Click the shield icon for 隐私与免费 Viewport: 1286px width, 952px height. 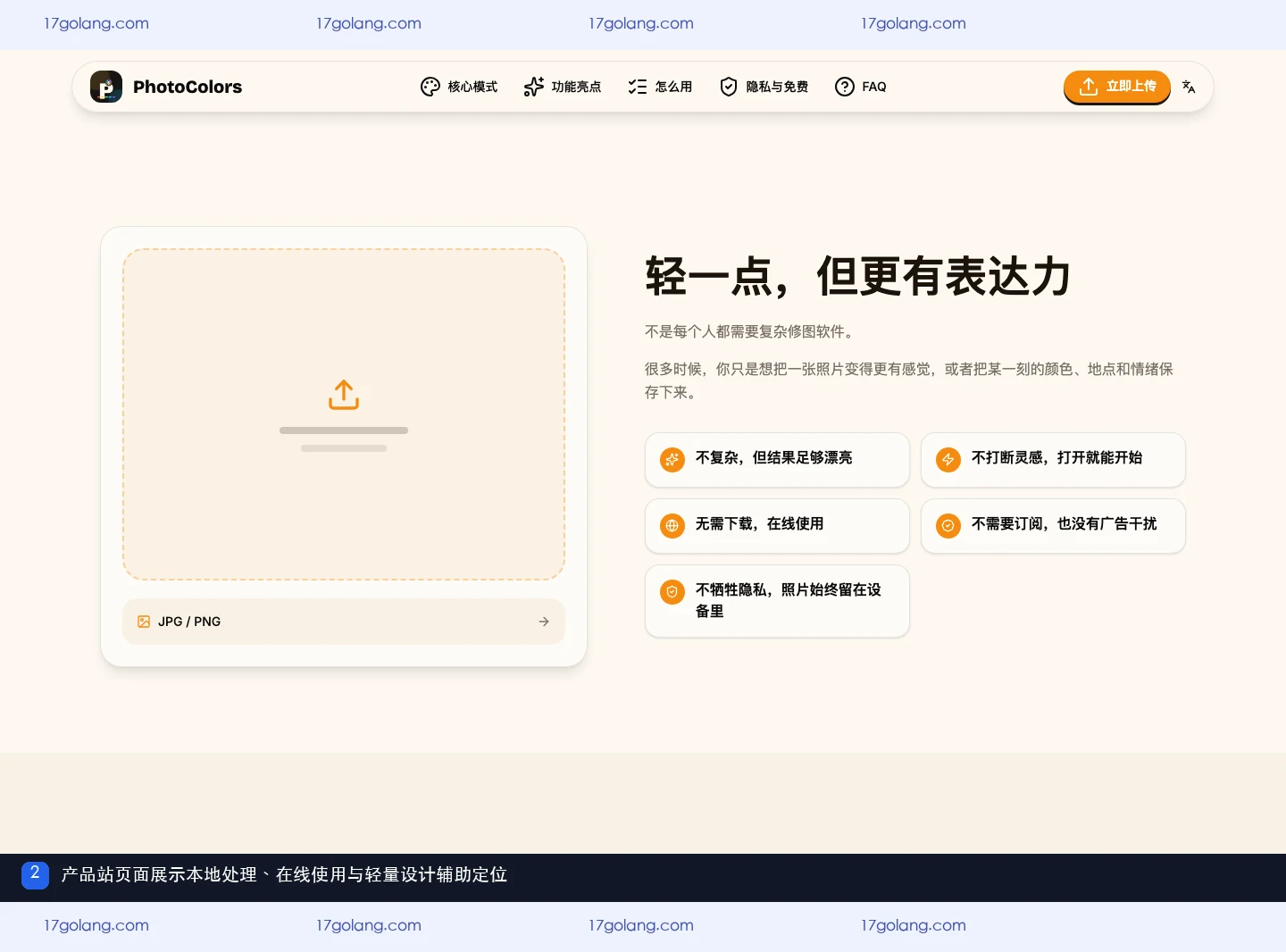(729, 87)
